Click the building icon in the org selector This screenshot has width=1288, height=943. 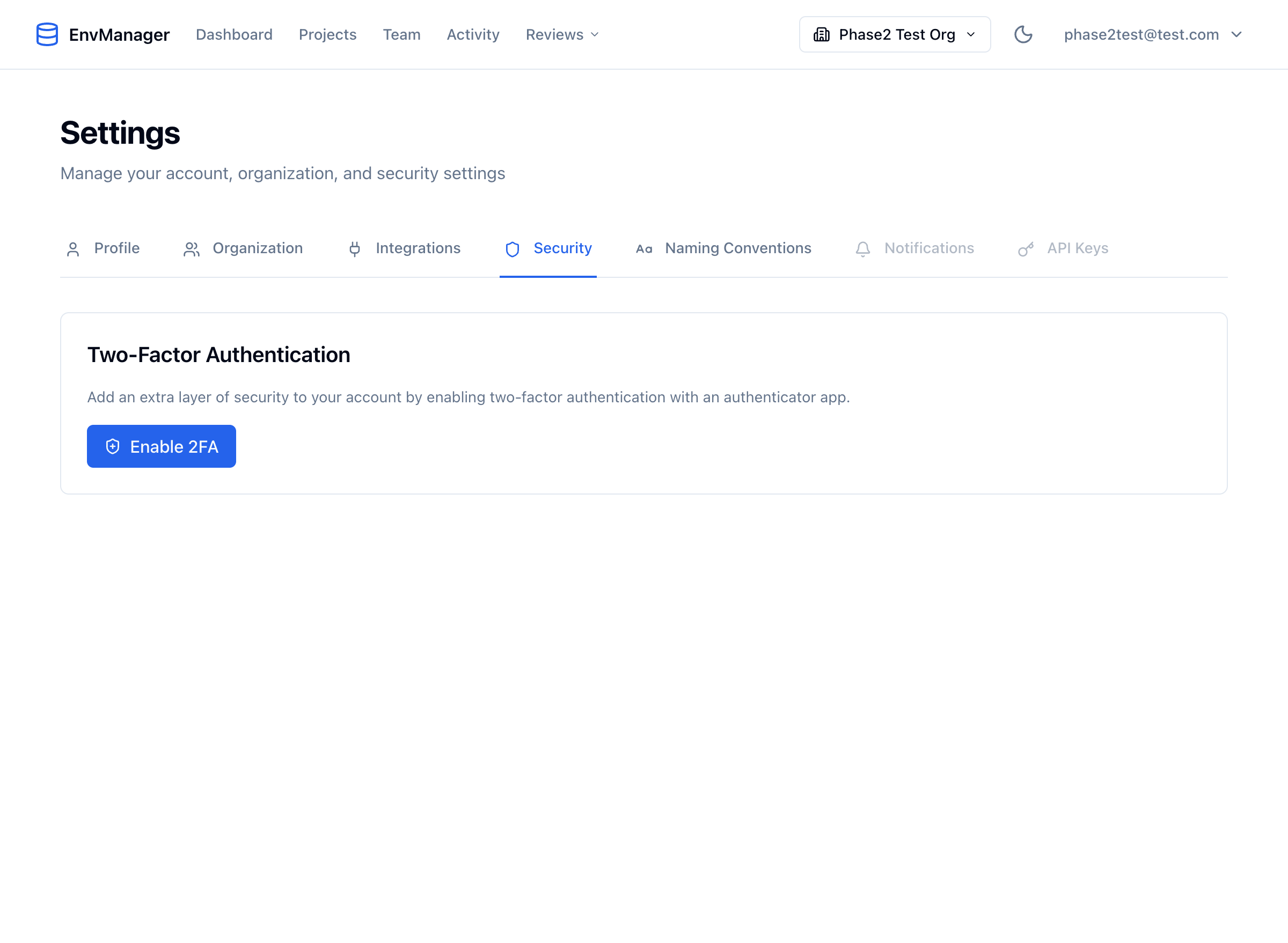[821, 34]
